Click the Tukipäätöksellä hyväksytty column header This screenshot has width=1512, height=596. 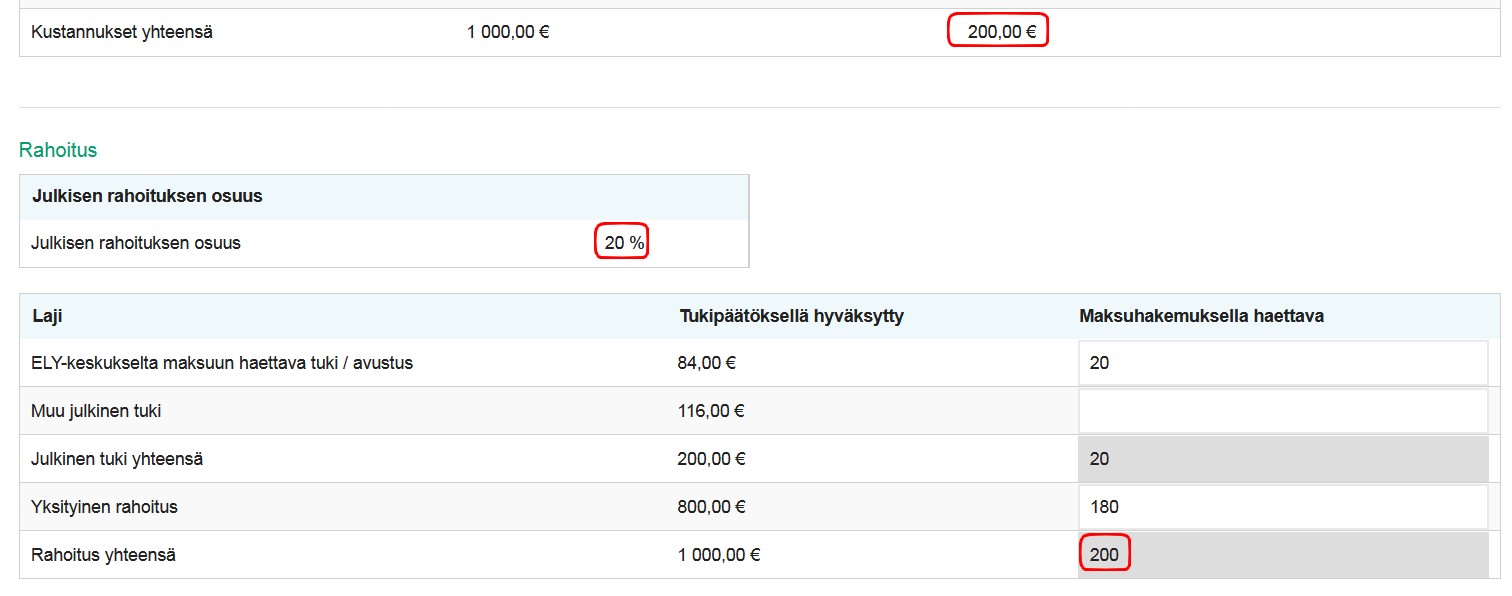(x=790, y=316)
